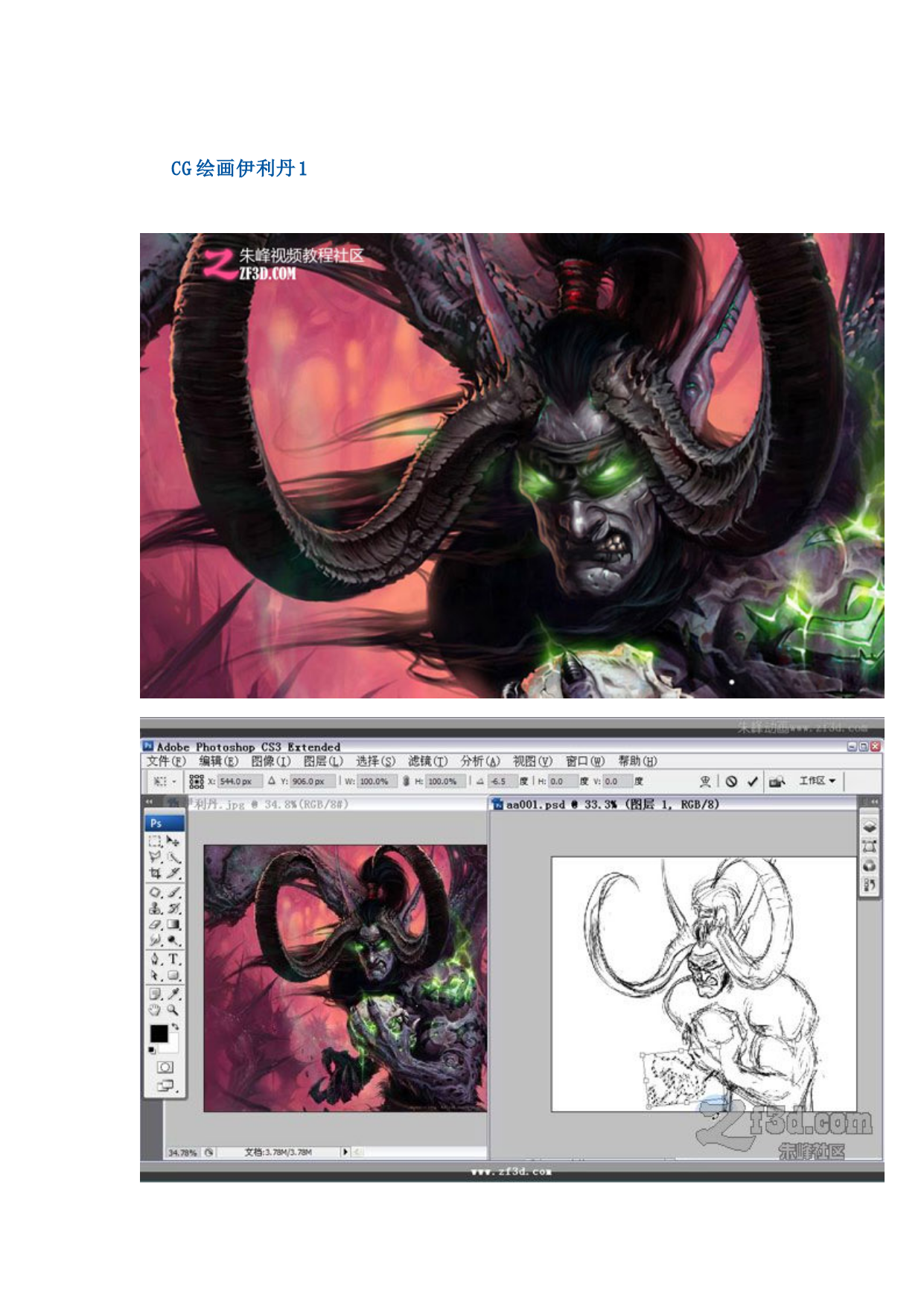This screenshot has height=1306, width=924.
Task: Select the Crop tool
Action: (x=155, y=873)
